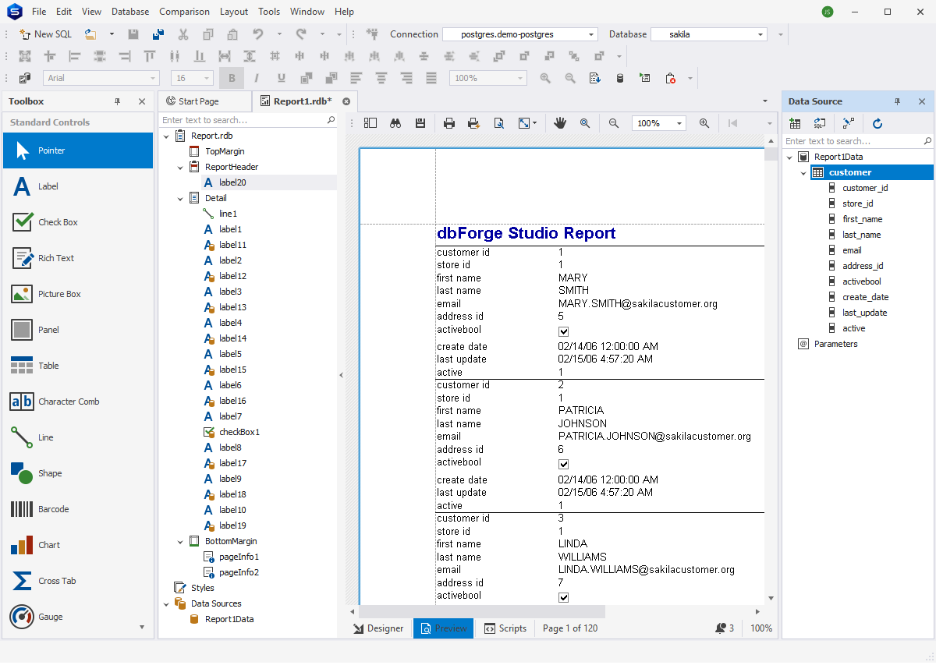Open the Database dropdown showing sakila
Image resolution: width=936 pixels, height=663 pixels.
pos(709,34)
